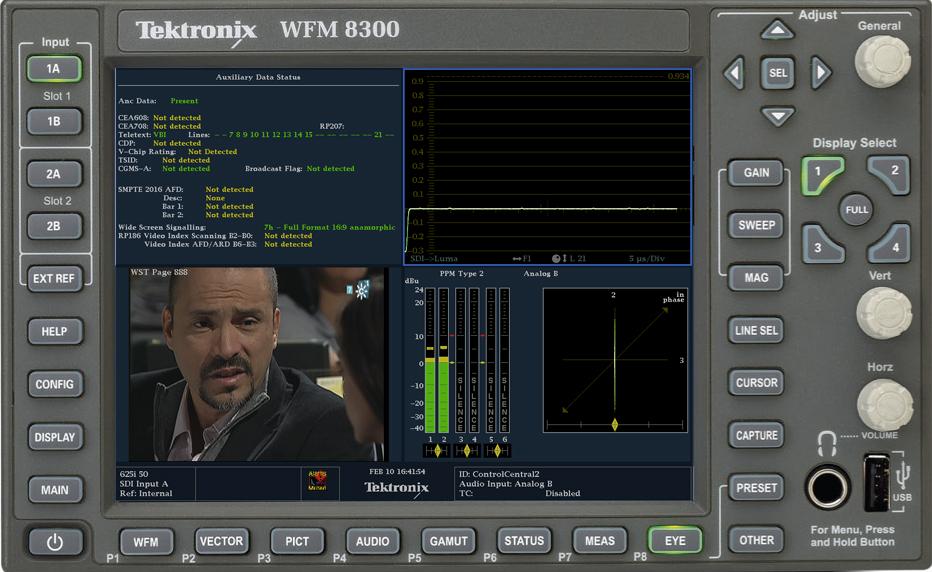Click the SEL select key
The height and width of the screenshot is (572, 932).
(777, 73)
